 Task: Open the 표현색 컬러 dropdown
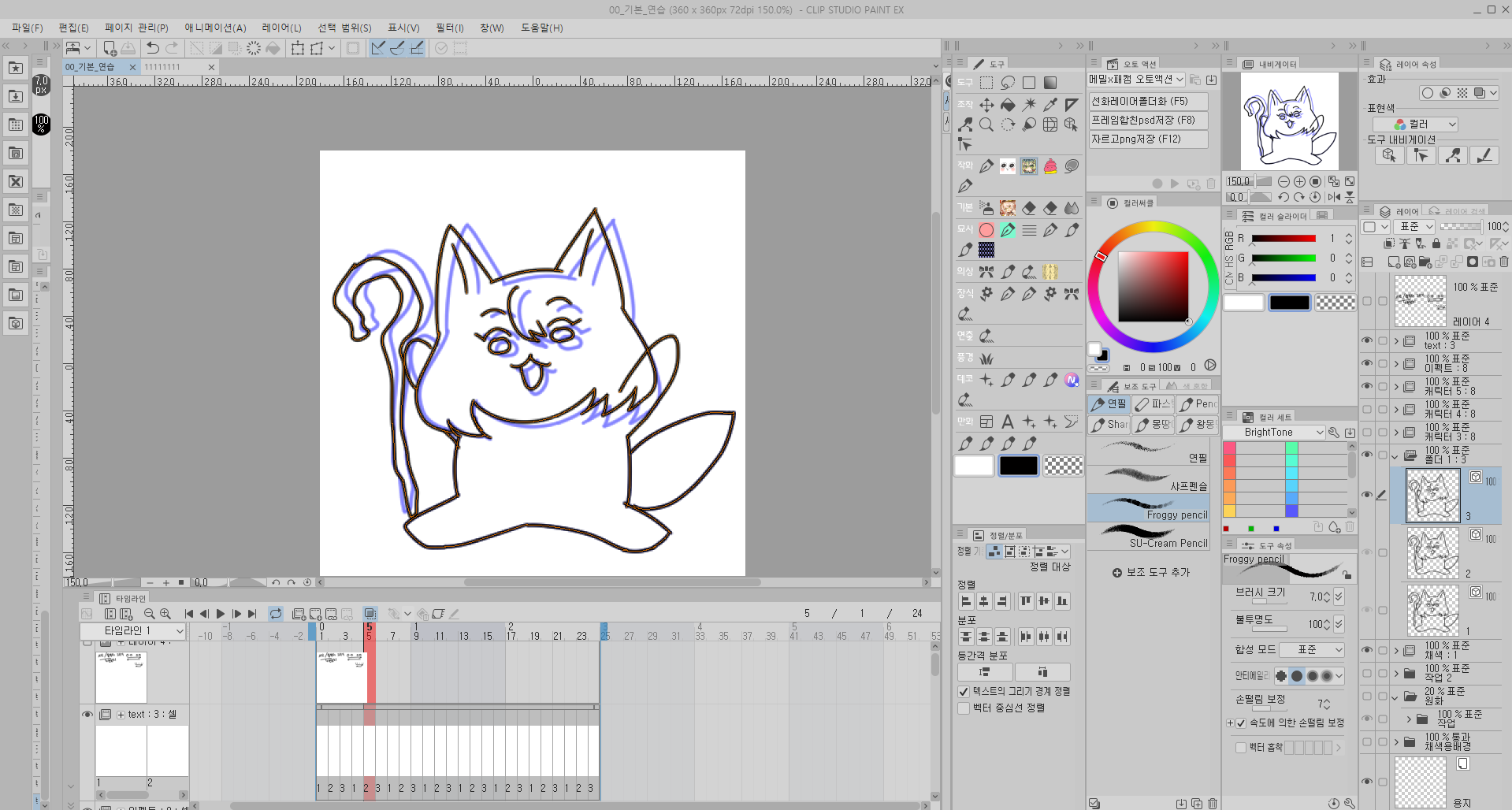pyautogui.click(x=1415, y=124)
